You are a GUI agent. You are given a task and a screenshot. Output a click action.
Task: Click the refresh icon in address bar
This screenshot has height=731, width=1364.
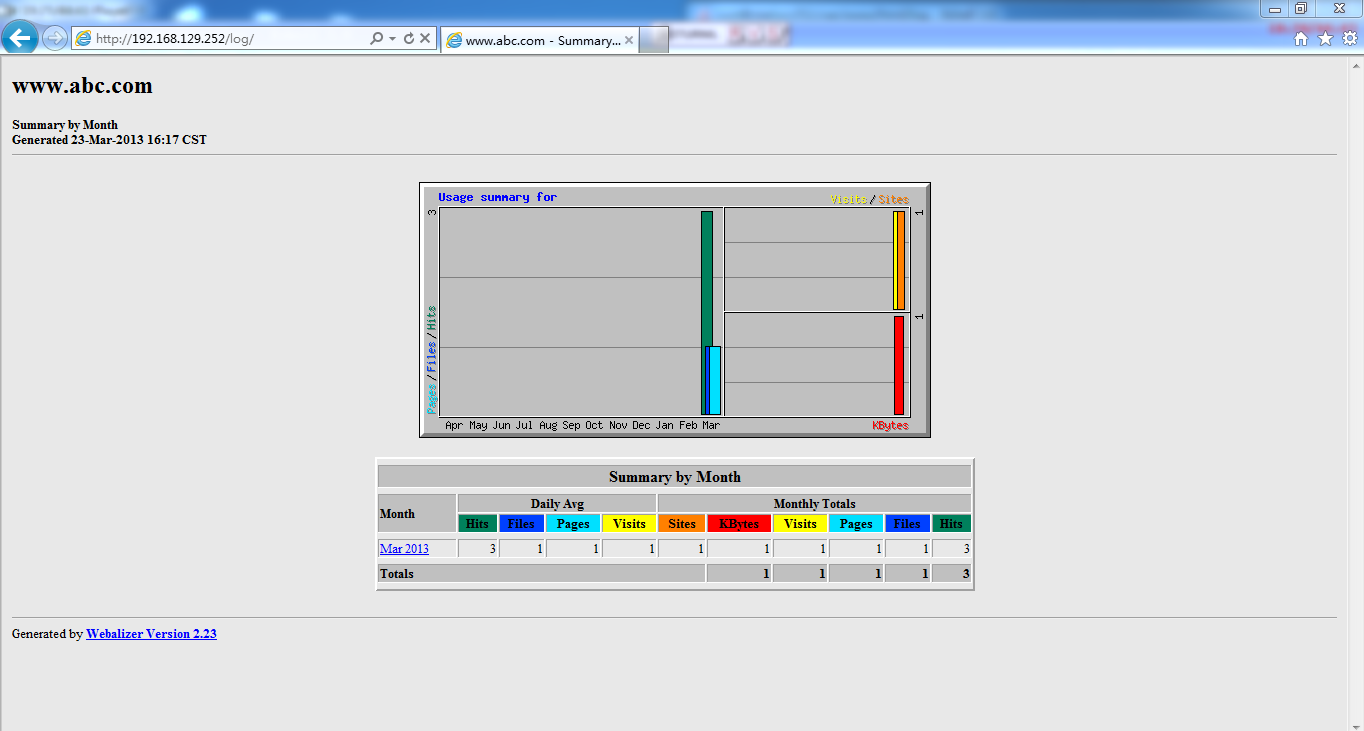pos(408,39)
